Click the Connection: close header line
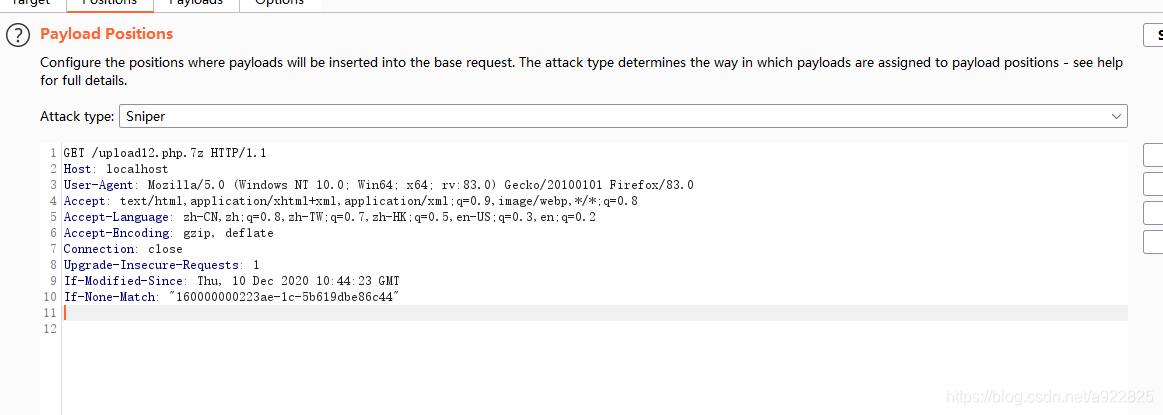 pyautogui.click(x=122, y=249)
